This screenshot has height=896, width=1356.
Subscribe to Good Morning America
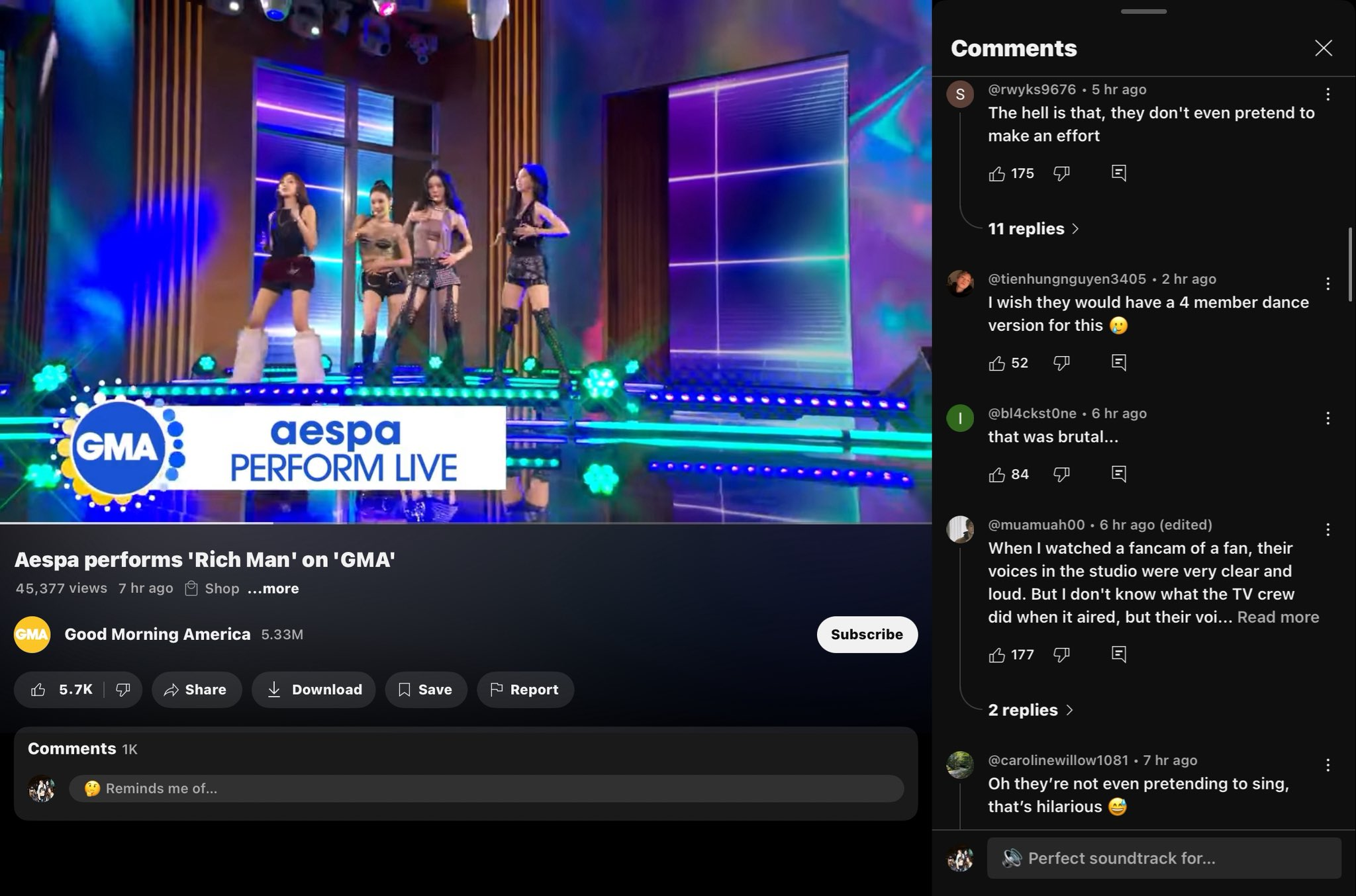867,635
